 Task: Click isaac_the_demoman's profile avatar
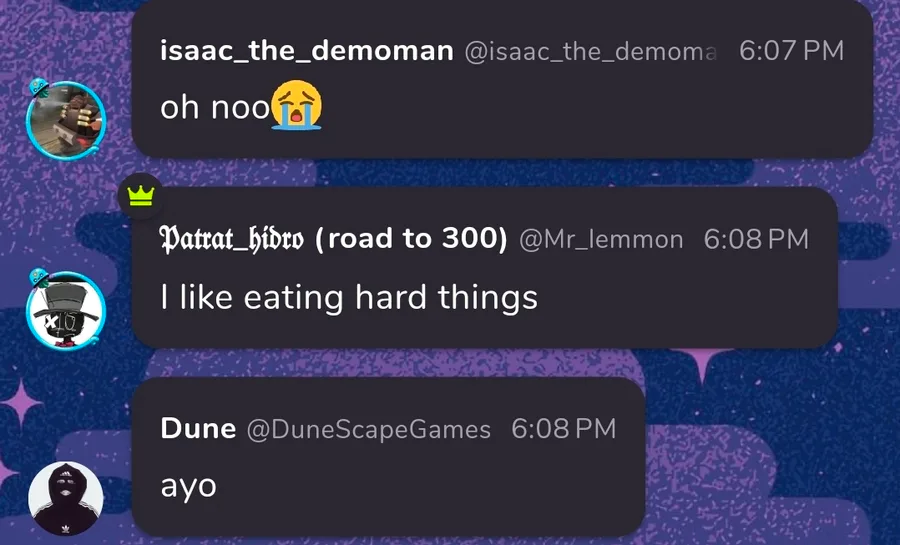click(66, 120)
